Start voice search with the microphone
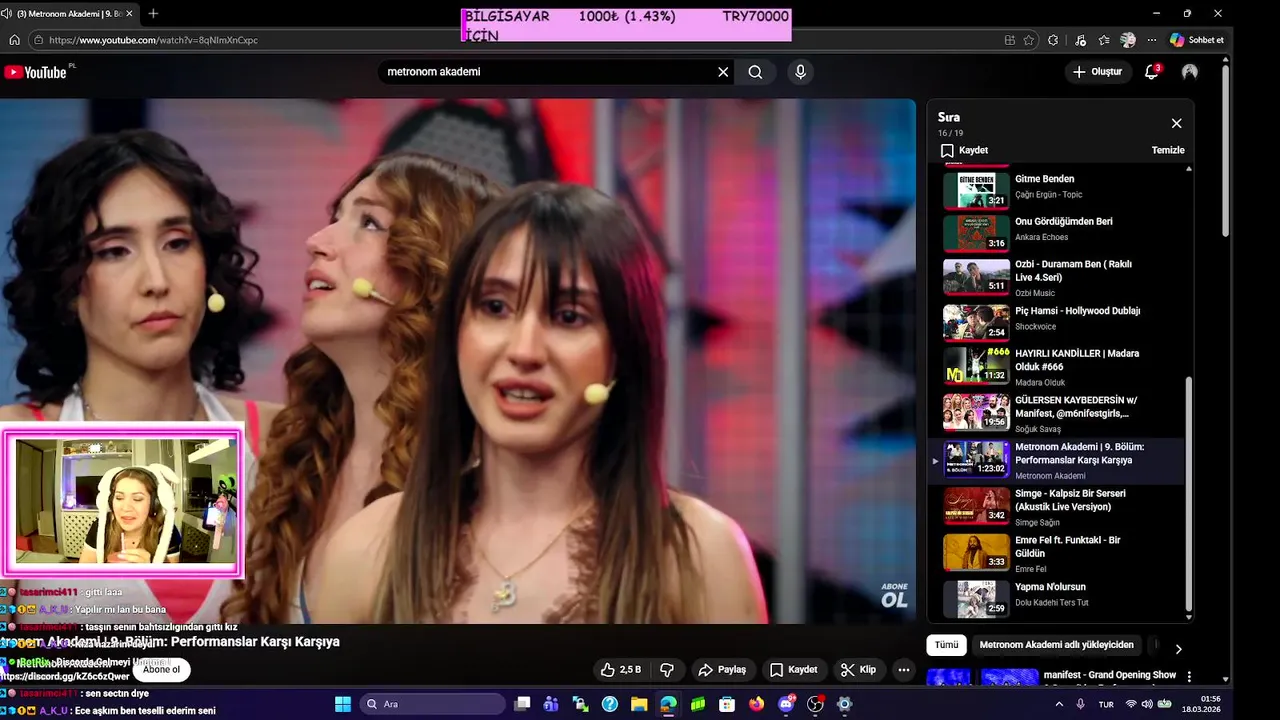Screen dimensions: 1280x720 (x=800, y=72)
